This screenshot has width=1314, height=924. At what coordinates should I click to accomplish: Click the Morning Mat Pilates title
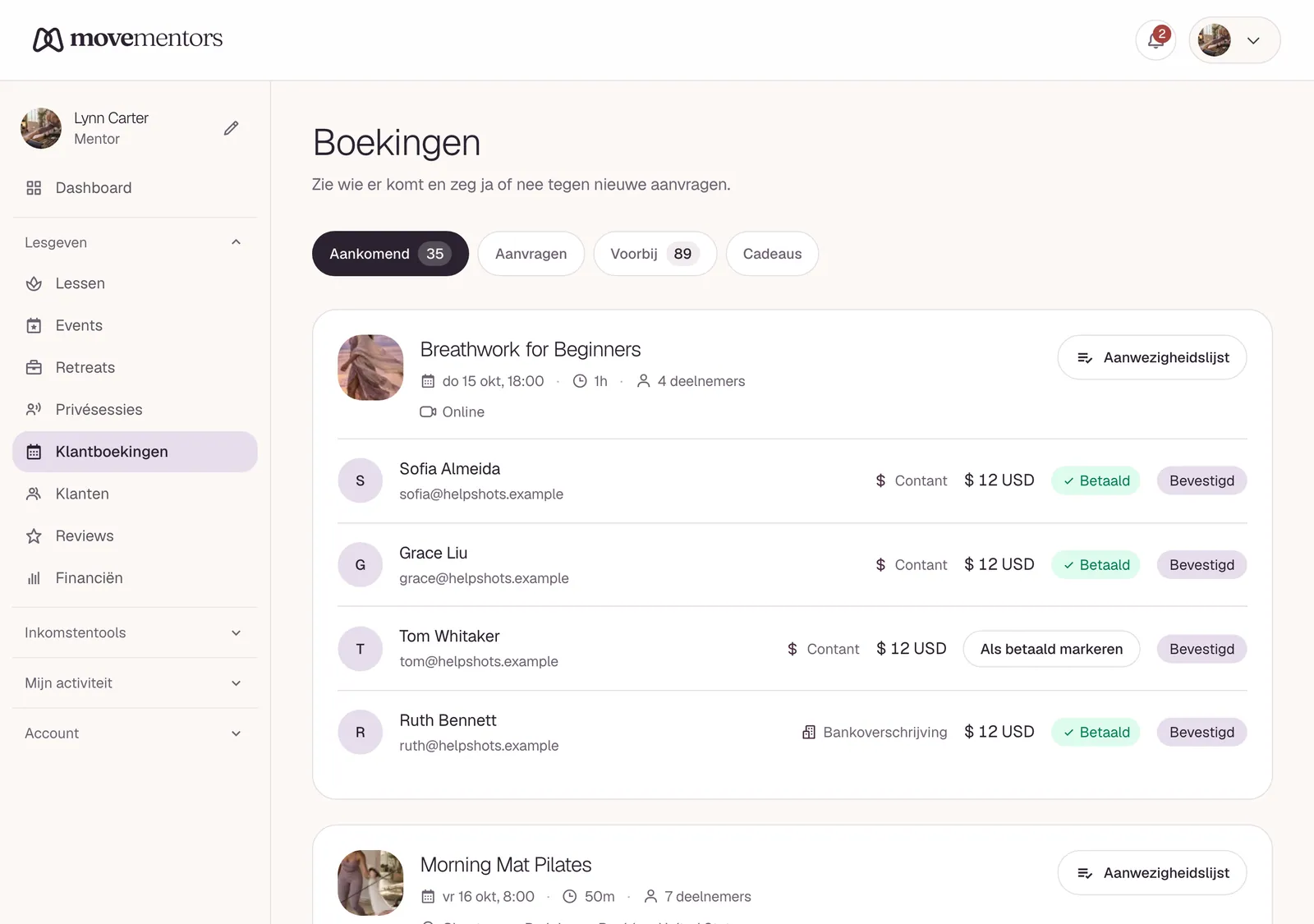click(x=506, y=865)
